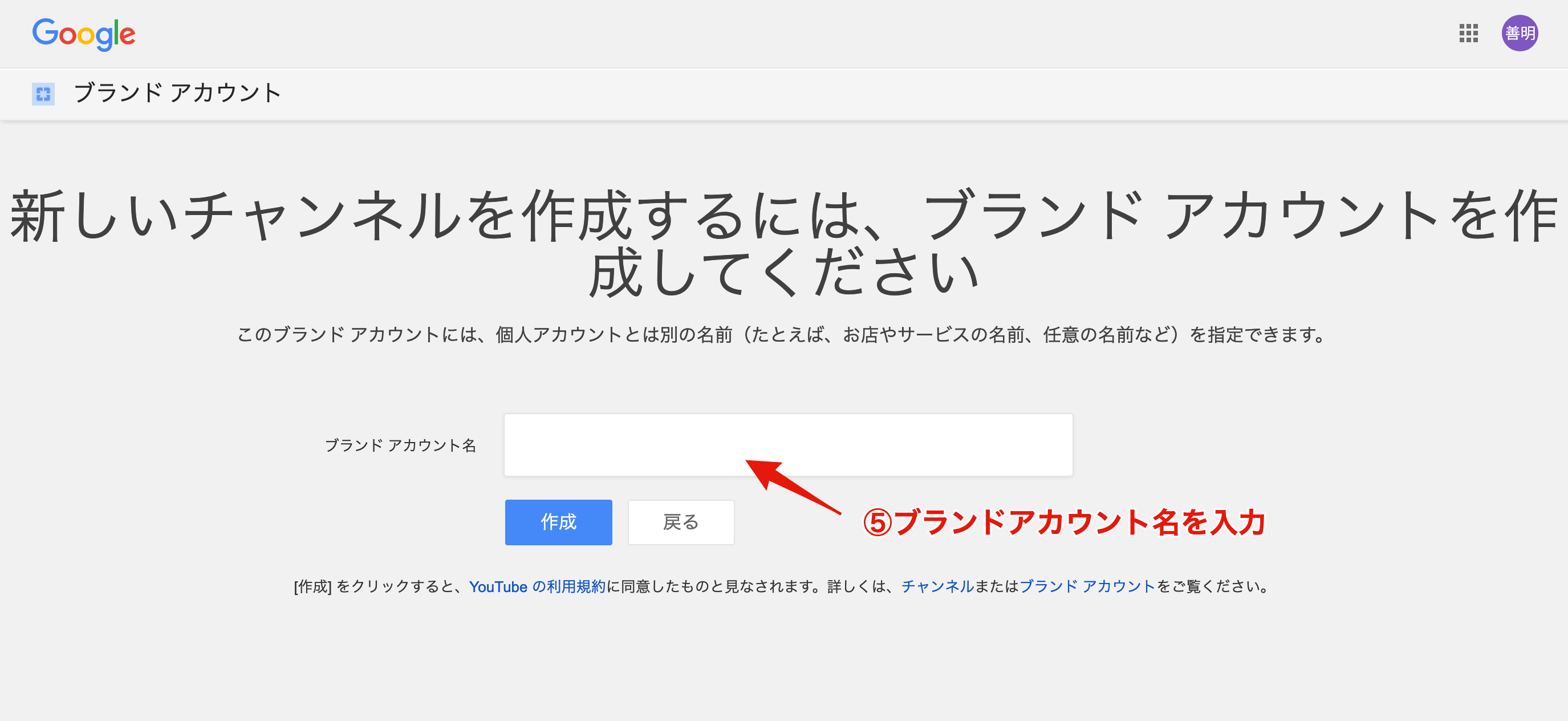1568x721 pixels.
Task: Click the brand account icon beside ブランド アカウント
Action: [x=43, y=94]
